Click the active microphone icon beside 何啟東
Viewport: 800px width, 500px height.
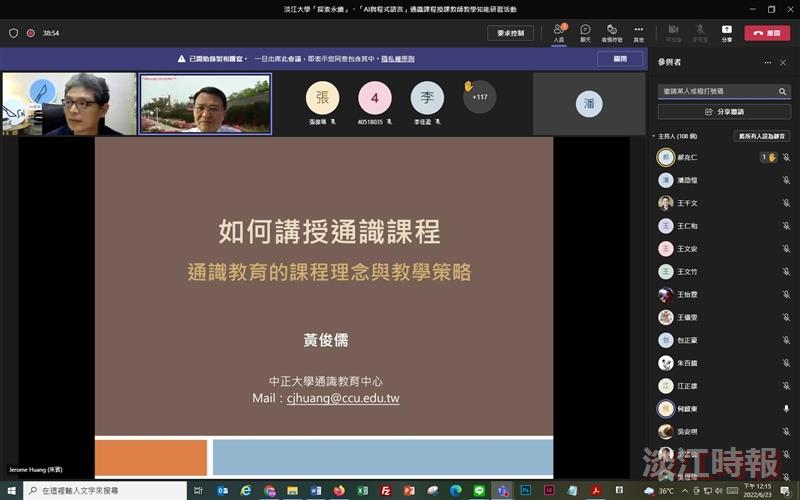coord(786,409)
